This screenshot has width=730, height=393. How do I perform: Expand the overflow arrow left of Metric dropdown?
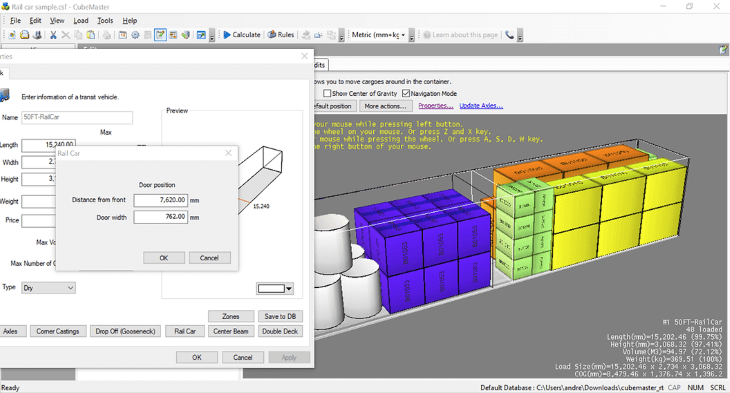click(x=341, y=36)
